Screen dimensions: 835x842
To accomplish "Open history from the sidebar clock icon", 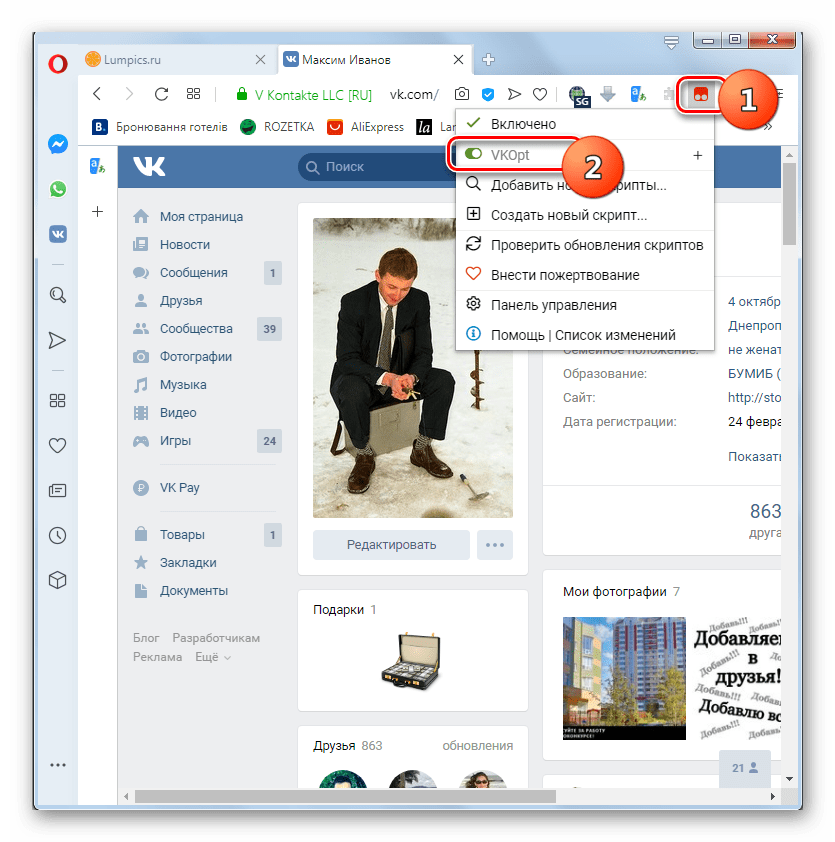I will [58, 534].
